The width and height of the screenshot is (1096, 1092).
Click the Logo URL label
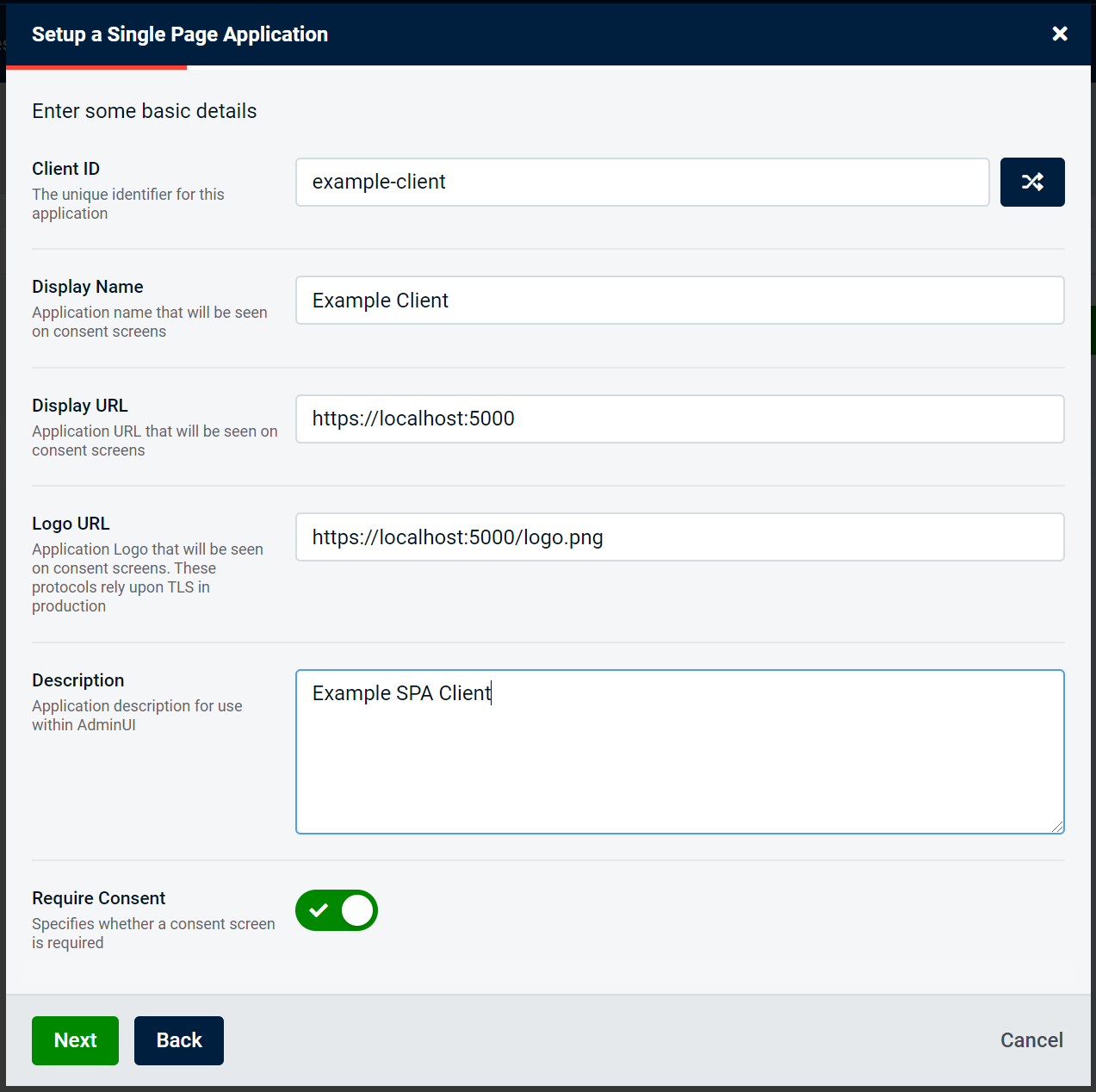(71, 524)
